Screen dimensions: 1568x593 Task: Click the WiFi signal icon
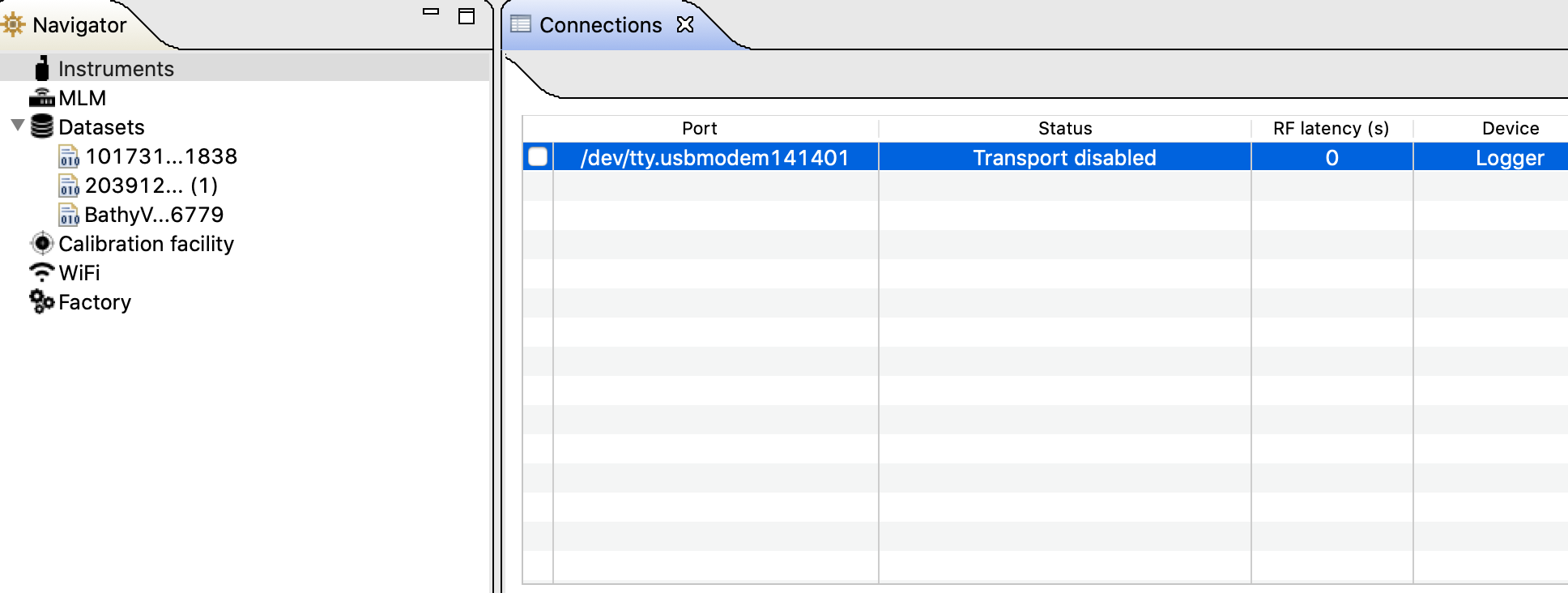(x=42, y=272)
